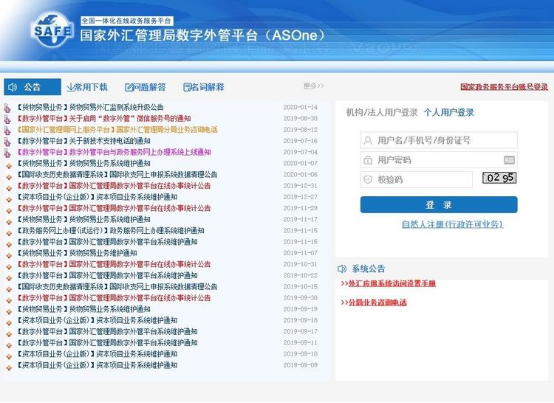
Task: Open 自然人注册(行政许可业务) link
Action: pyautogui.click(x=452, y=224)
